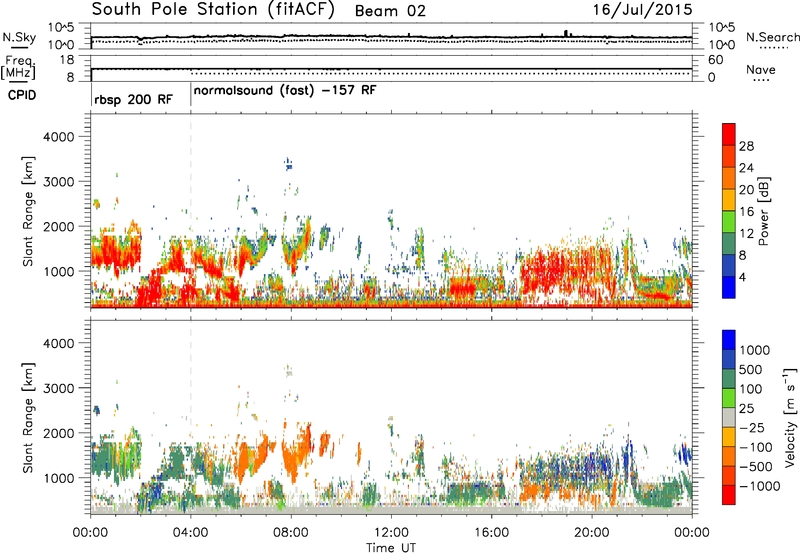Click the South Pole Station (fitACF) title
The width and height of the screenshot is (800, 554).
click(213, 10)
